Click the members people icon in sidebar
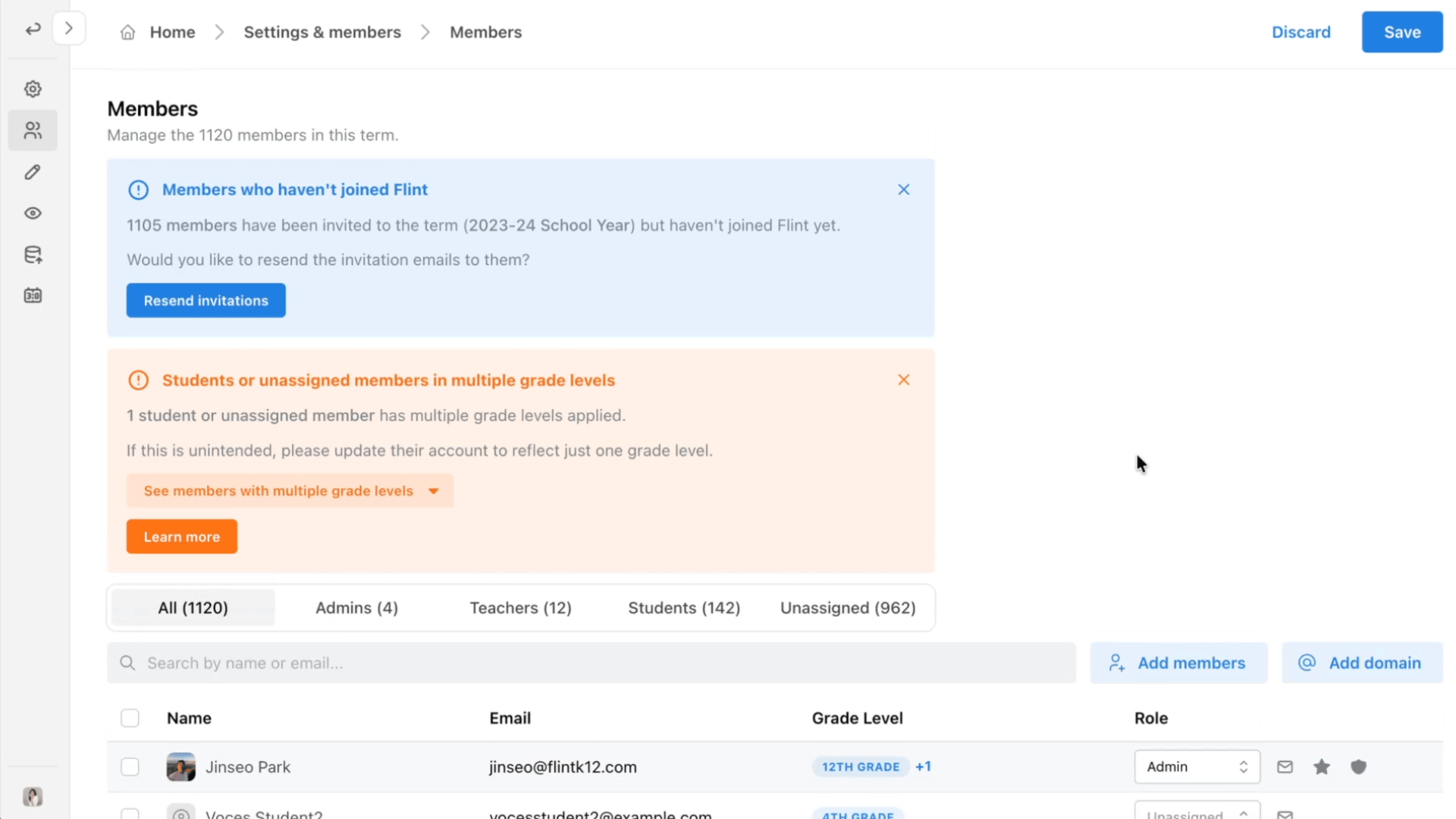1456x819 pixels. [x=33, y=130]
